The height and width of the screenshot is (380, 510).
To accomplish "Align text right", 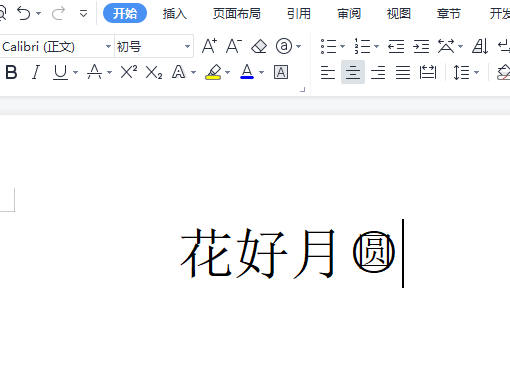I will pyautogui.click(x=378, y=72).
